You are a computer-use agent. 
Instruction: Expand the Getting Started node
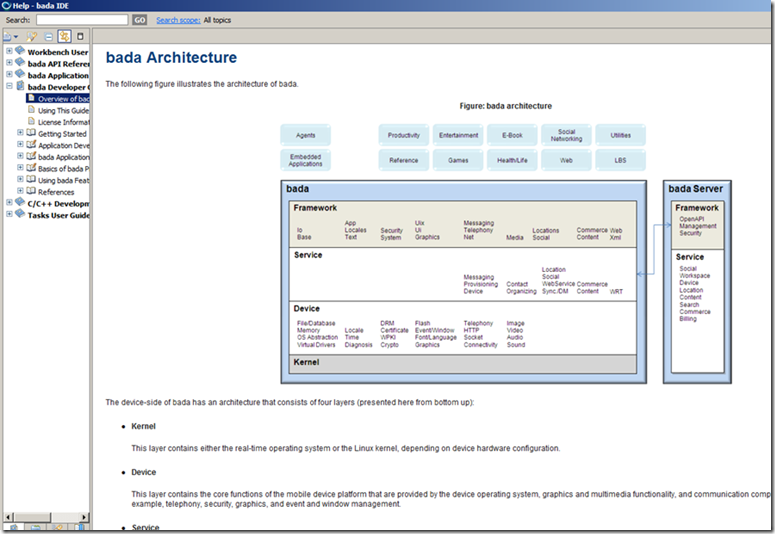(20, 133)
